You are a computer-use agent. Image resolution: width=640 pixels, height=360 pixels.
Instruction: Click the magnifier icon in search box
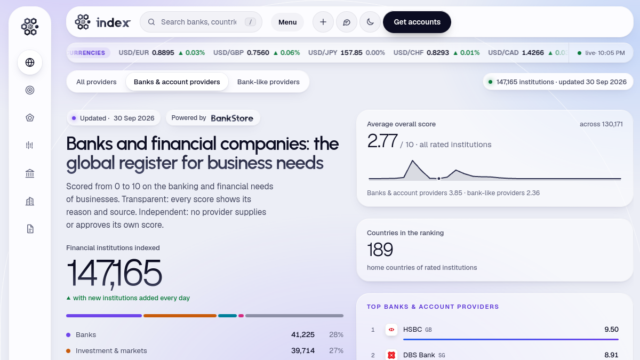[151, 22]
